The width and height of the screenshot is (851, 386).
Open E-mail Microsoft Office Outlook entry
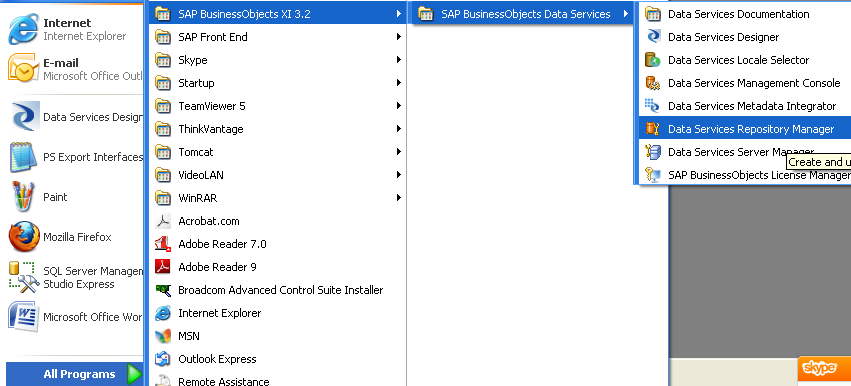[x=74, y=69]
